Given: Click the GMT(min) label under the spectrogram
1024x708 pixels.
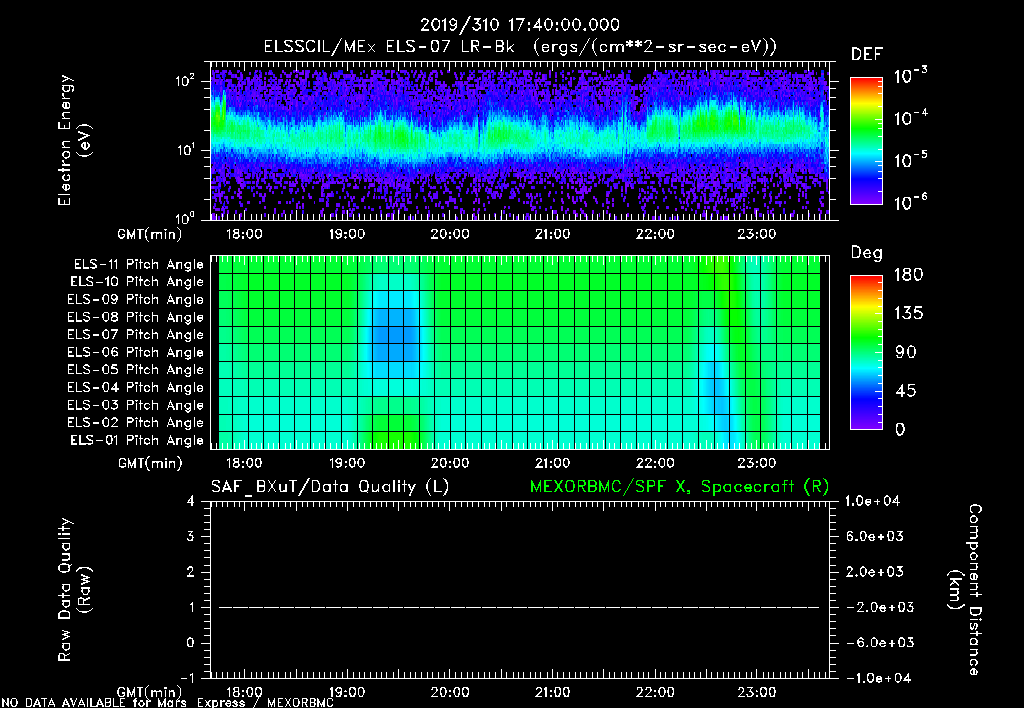Looking at the screenshot, I should click(150, 234).
